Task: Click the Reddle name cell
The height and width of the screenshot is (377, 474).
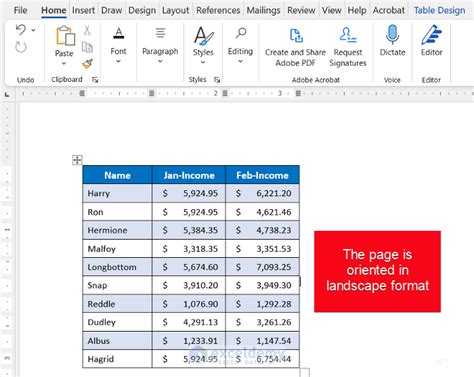Action: point(117,304)
